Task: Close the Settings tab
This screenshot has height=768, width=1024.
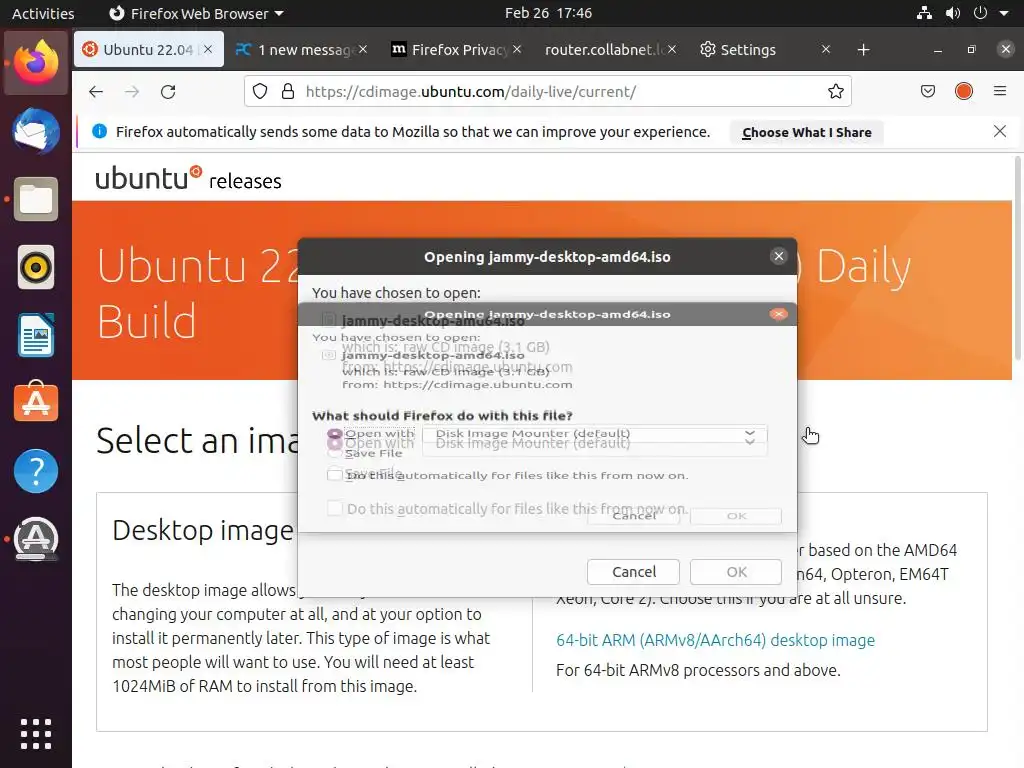Action: pos(826,49)
